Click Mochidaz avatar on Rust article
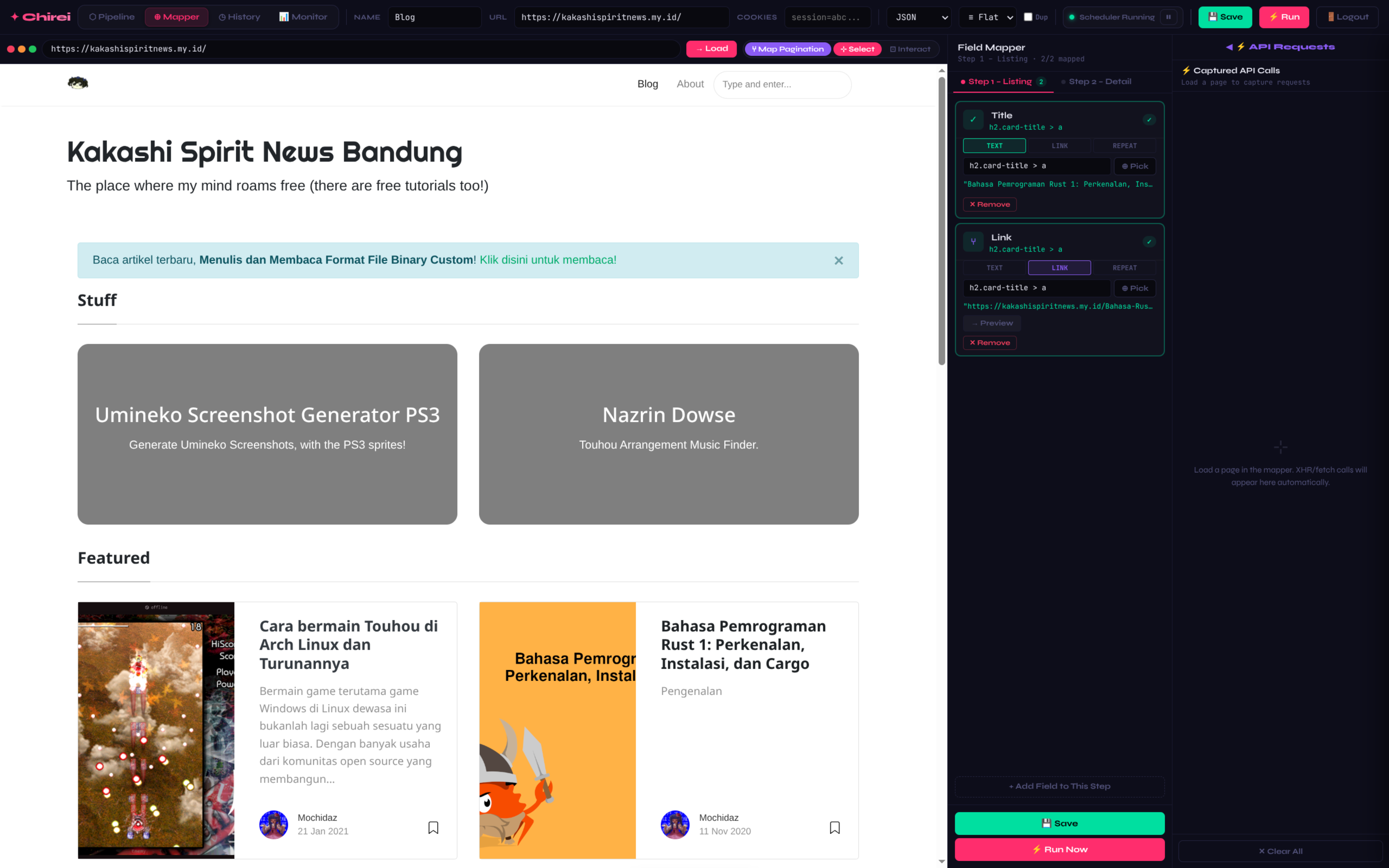The height and width of the screenshot is (868, 1389). (x=675, y=824)
